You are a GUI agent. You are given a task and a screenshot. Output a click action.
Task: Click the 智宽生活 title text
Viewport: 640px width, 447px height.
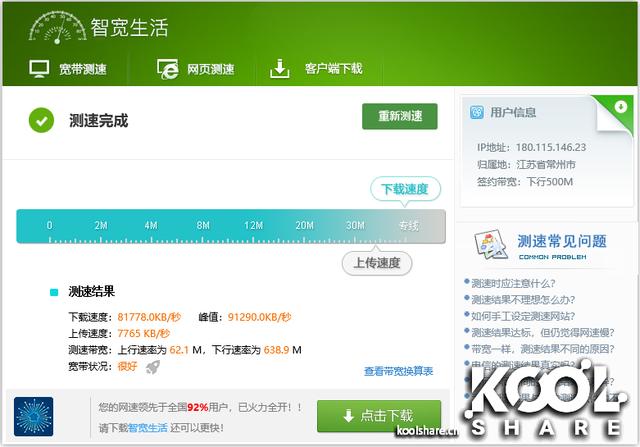pos(129,27)
